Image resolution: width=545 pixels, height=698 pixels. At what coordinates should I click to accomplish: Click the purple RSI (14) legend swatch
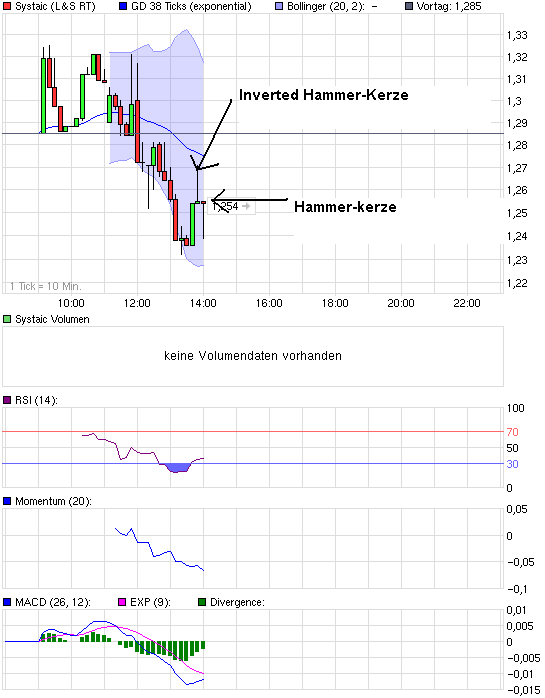click(x=7, y=400)
